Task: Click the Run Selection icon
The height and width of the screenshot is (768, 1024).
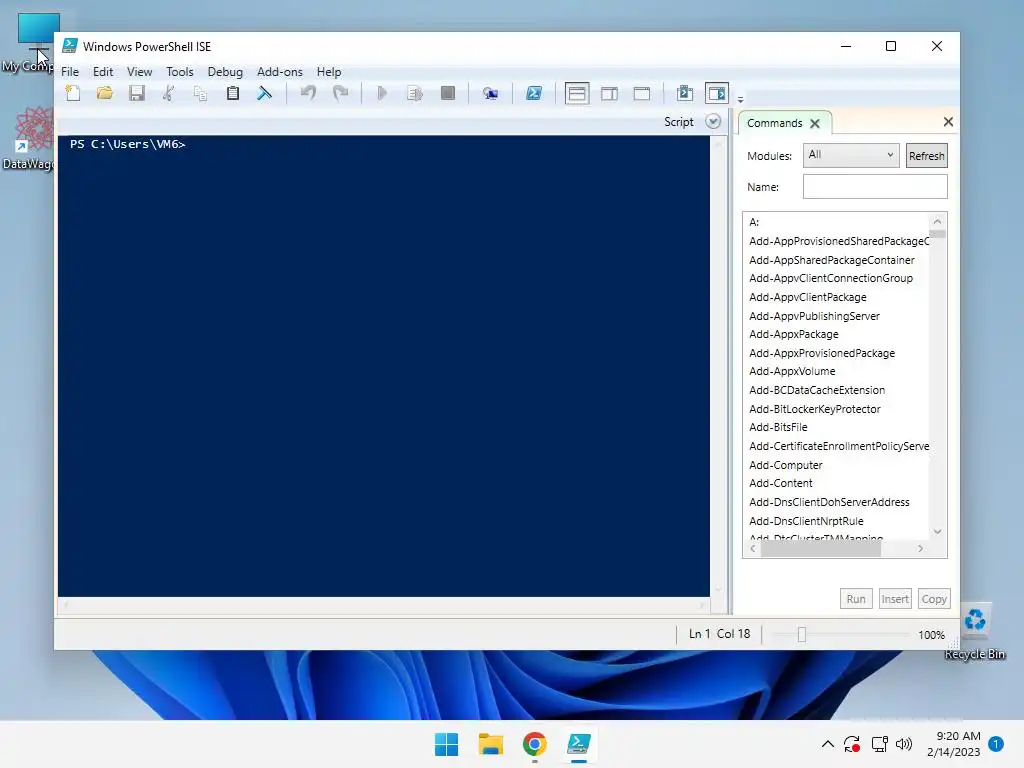Action: (415, 93)
